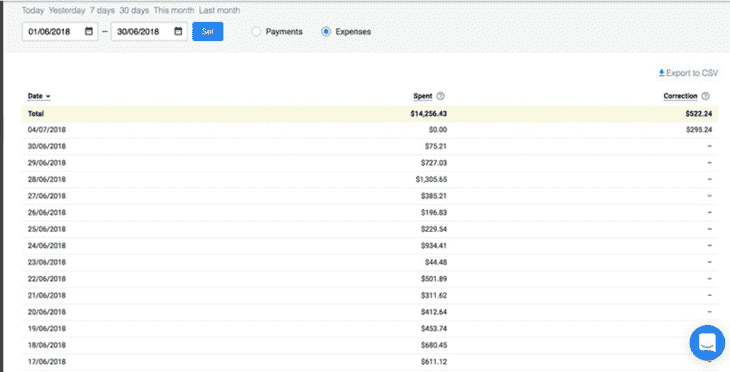Open the start date calendar picker icon

coord(89,31)
